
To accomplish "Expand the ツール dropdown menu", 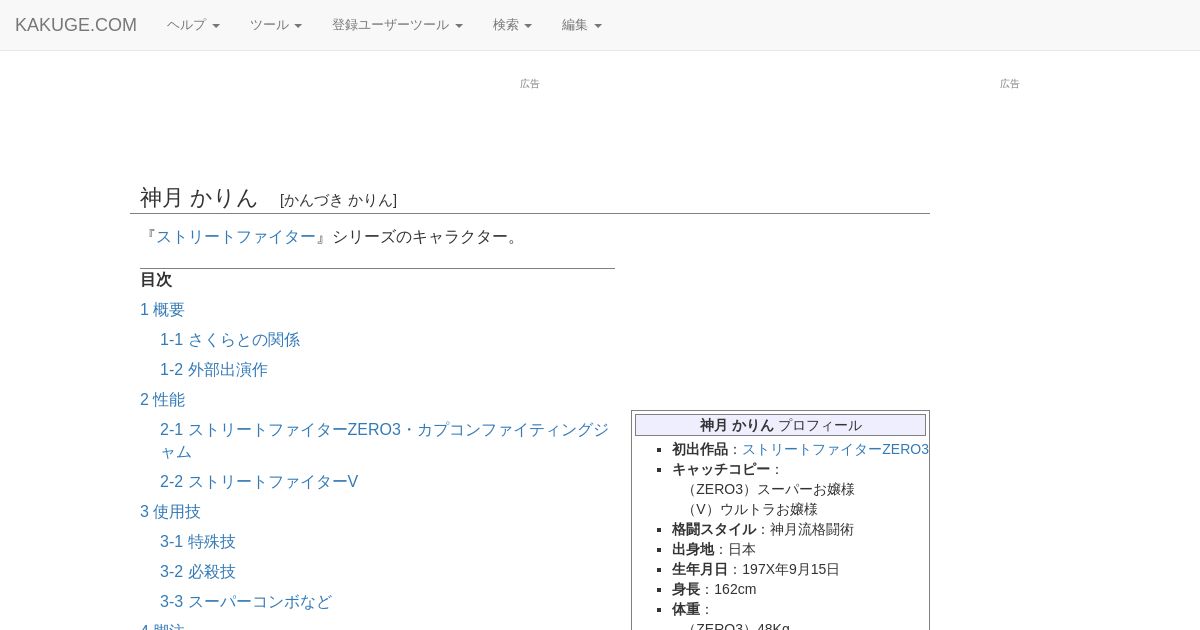I will click(276, 25).
